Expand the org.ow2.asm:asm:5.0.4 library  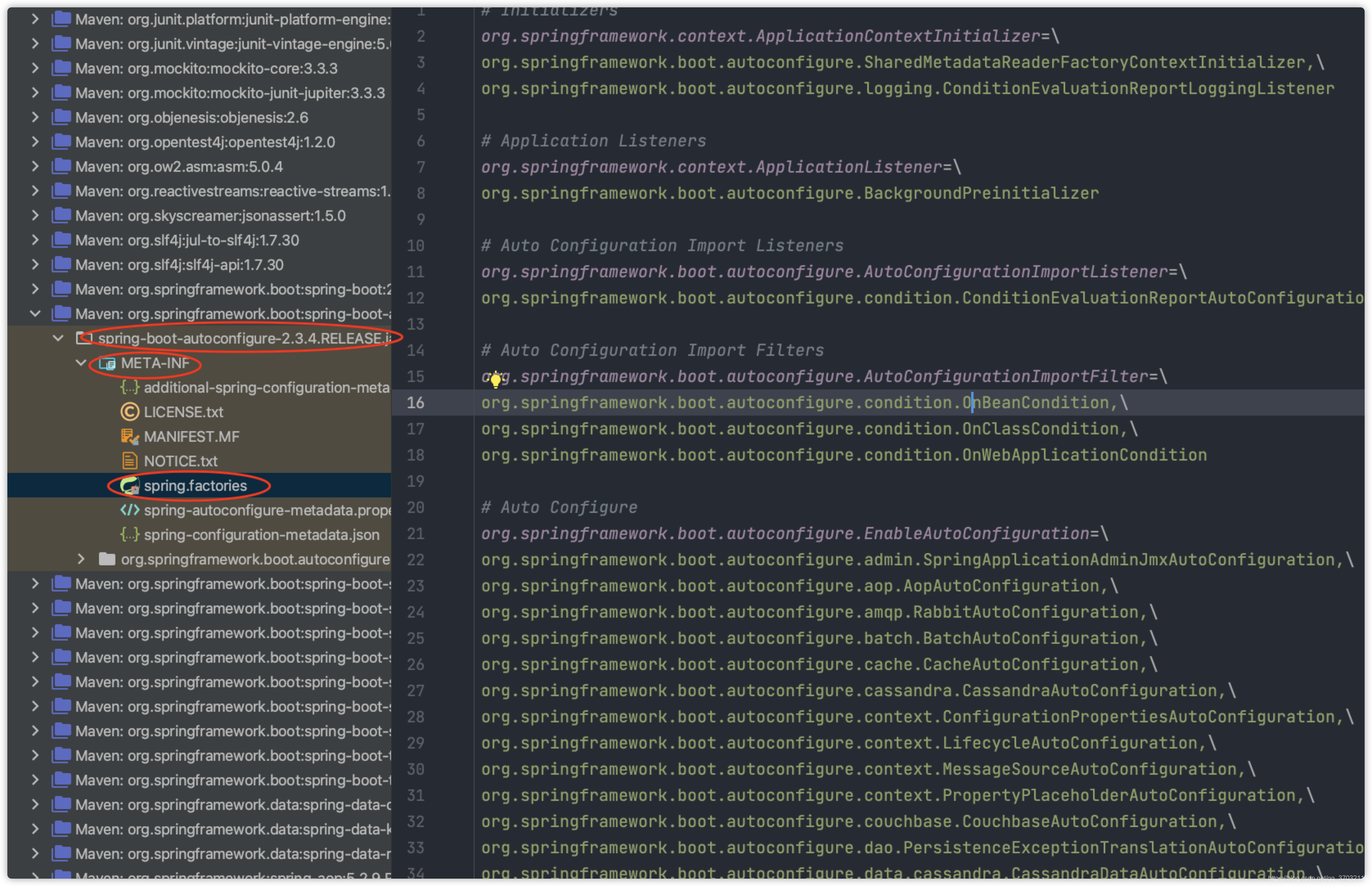(35, 166)
